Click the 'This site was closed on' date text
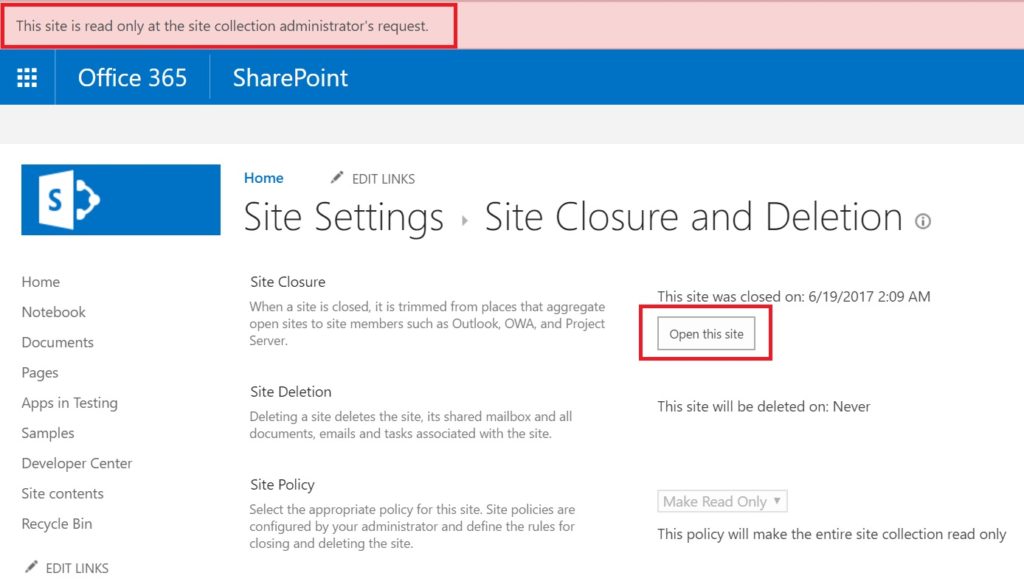 (x=793, y=296)
